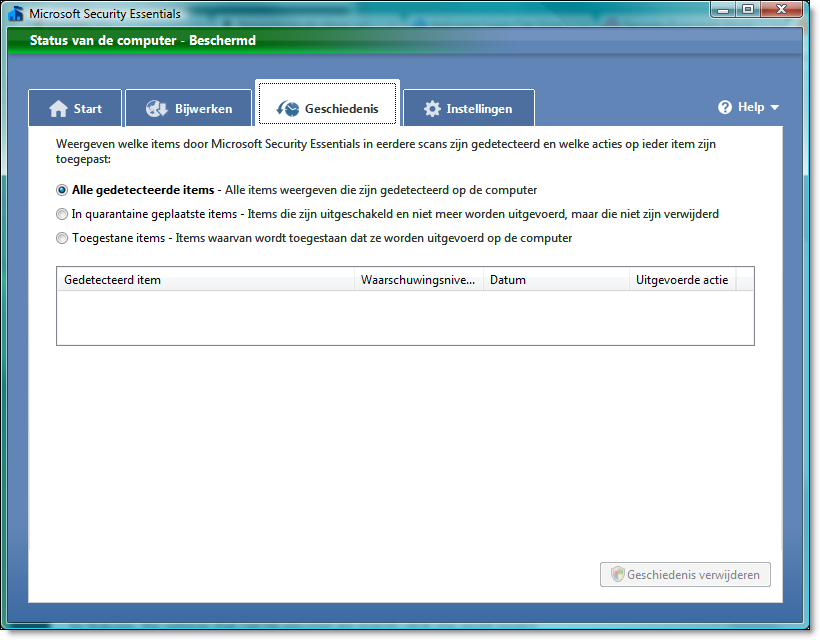
Task: Sort by 'Uitgevoerde actie' column header
Action: (682, 280)
